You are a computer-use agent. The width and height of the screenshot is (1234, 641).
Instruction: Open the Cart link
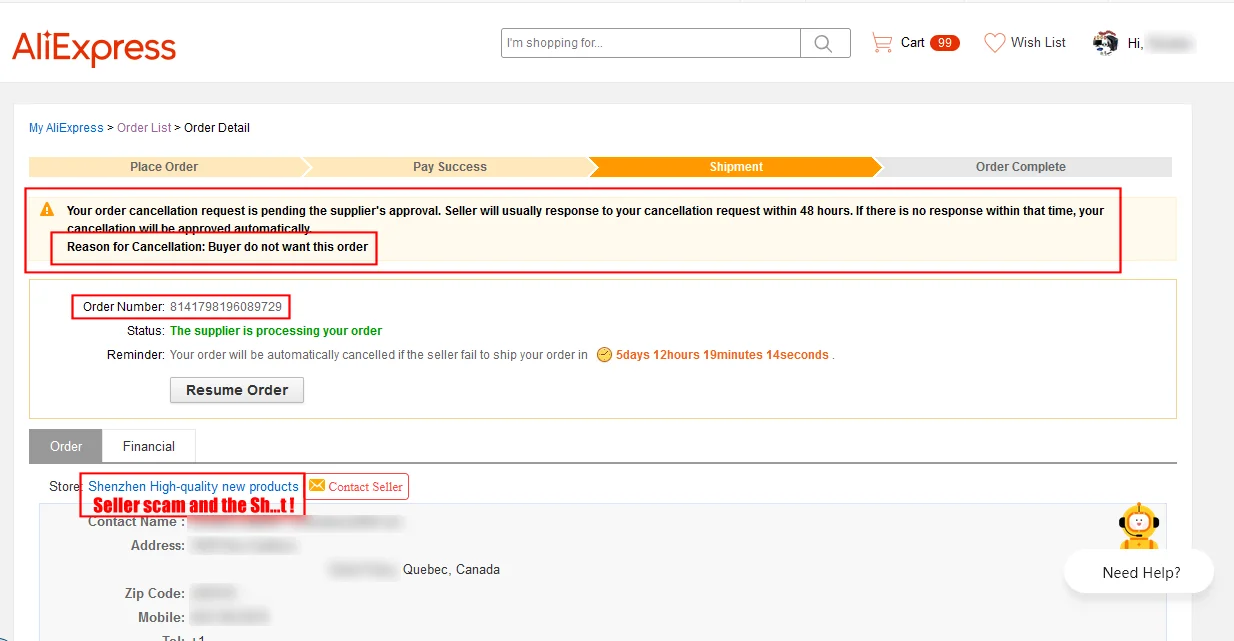pyautogui.click(x=912, y=43)
